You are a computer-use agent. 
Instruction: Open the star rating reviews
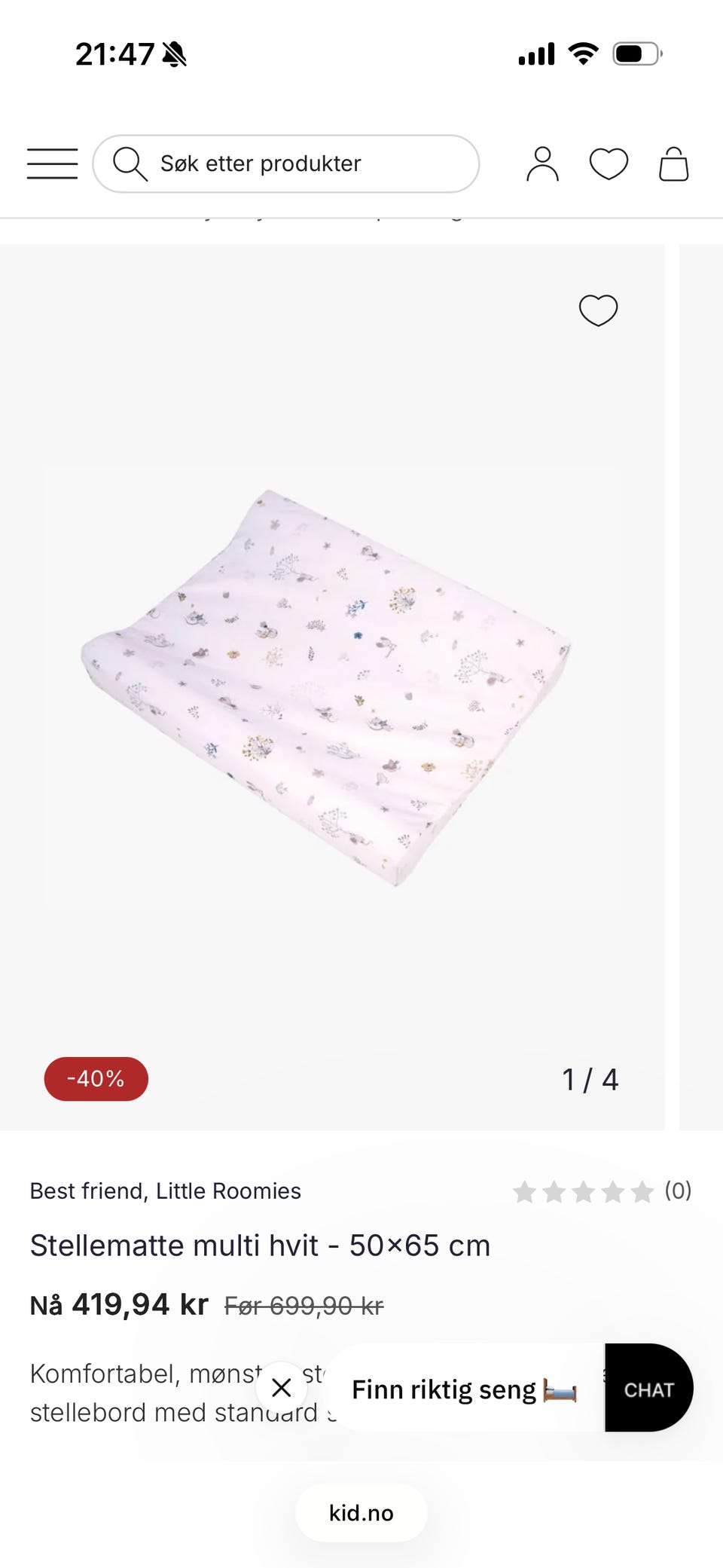click(x=583, y=1191)
